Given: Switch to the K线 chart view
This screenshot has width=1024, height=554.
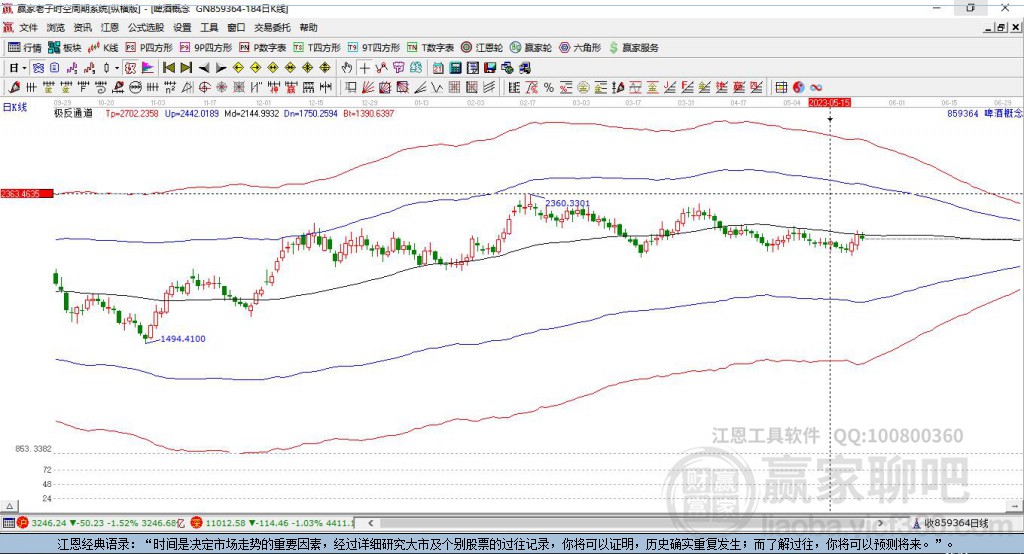Looking at the screenshot, I should [x=103, y=48].
